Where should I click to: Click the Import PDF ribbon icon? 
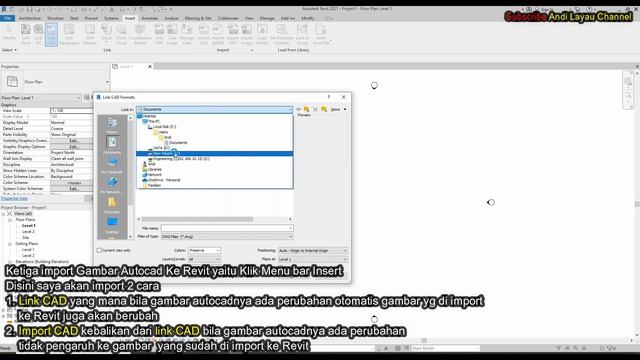pyautogui.click(x=232, y=34)
